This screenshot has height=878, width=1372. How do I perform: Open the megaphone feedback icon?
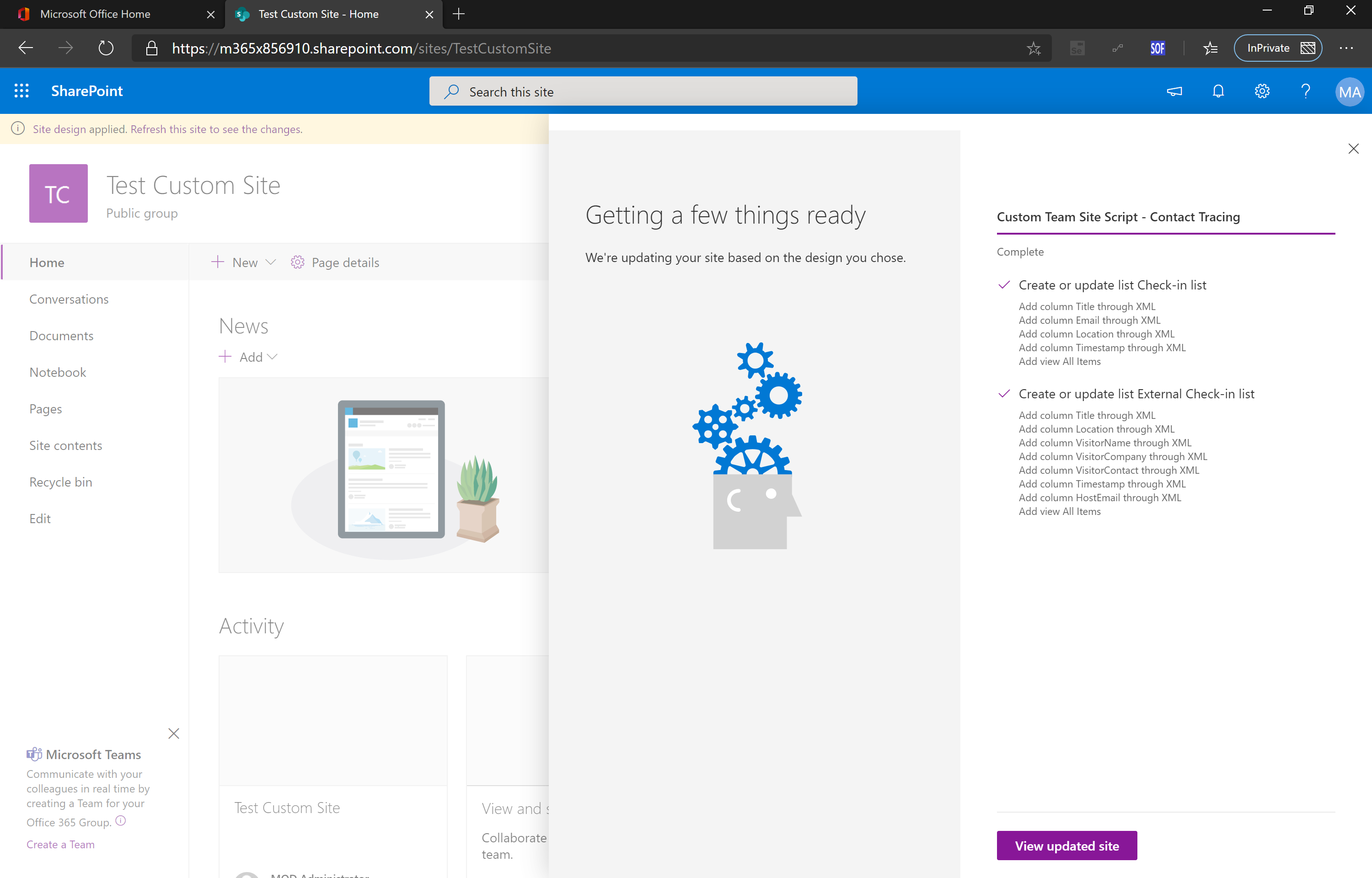click(1174, 91)
